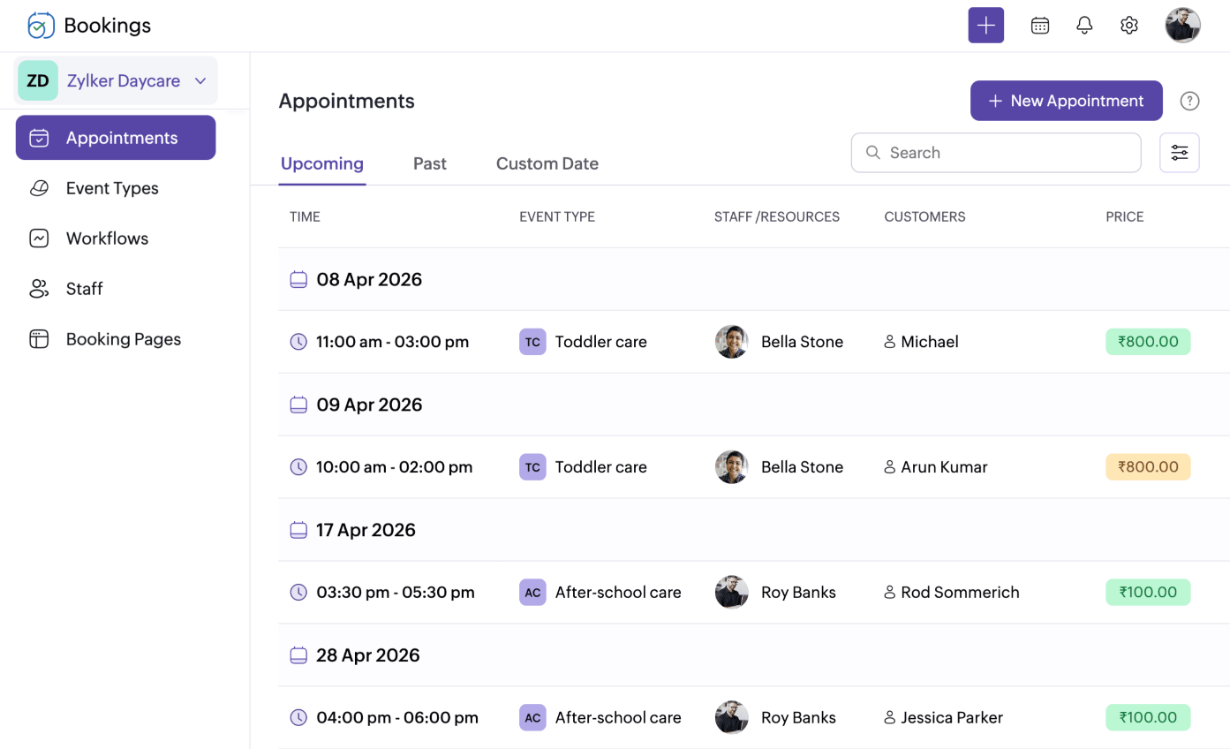
Task: Select the 04:00 pm - 06:00 pm time
Action: [397, 717]
